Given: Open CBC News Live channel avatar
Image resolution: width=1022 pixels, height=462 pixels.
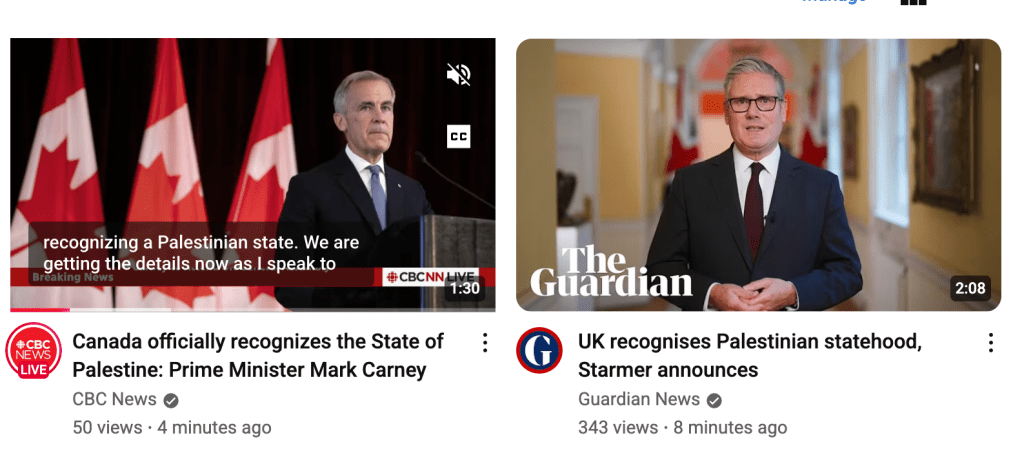Looking at the screenshot, I should point(33,351).
